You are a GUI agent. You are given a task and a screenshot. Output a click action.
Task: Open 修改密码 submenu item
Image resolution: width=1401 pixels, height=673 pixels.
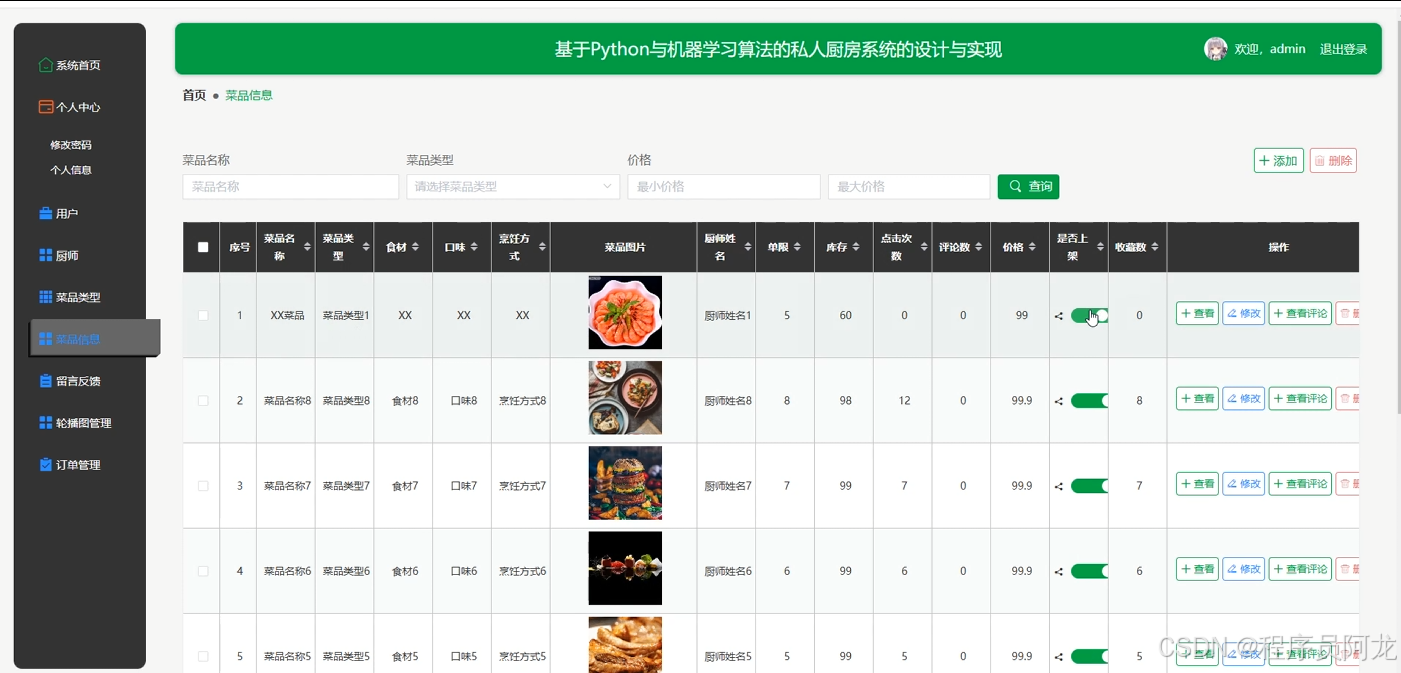(71, 145)
